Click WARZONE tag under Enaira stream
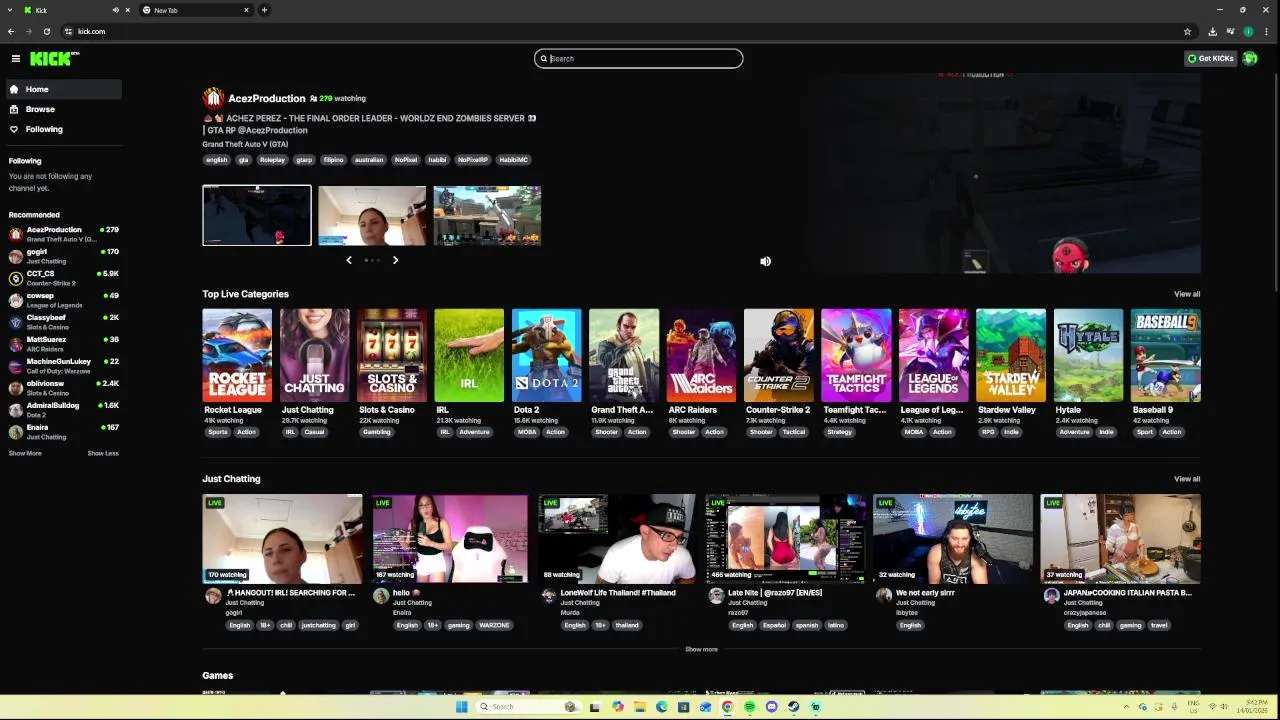Viewport: 1280px width, 720px height. tap(494, 625)
